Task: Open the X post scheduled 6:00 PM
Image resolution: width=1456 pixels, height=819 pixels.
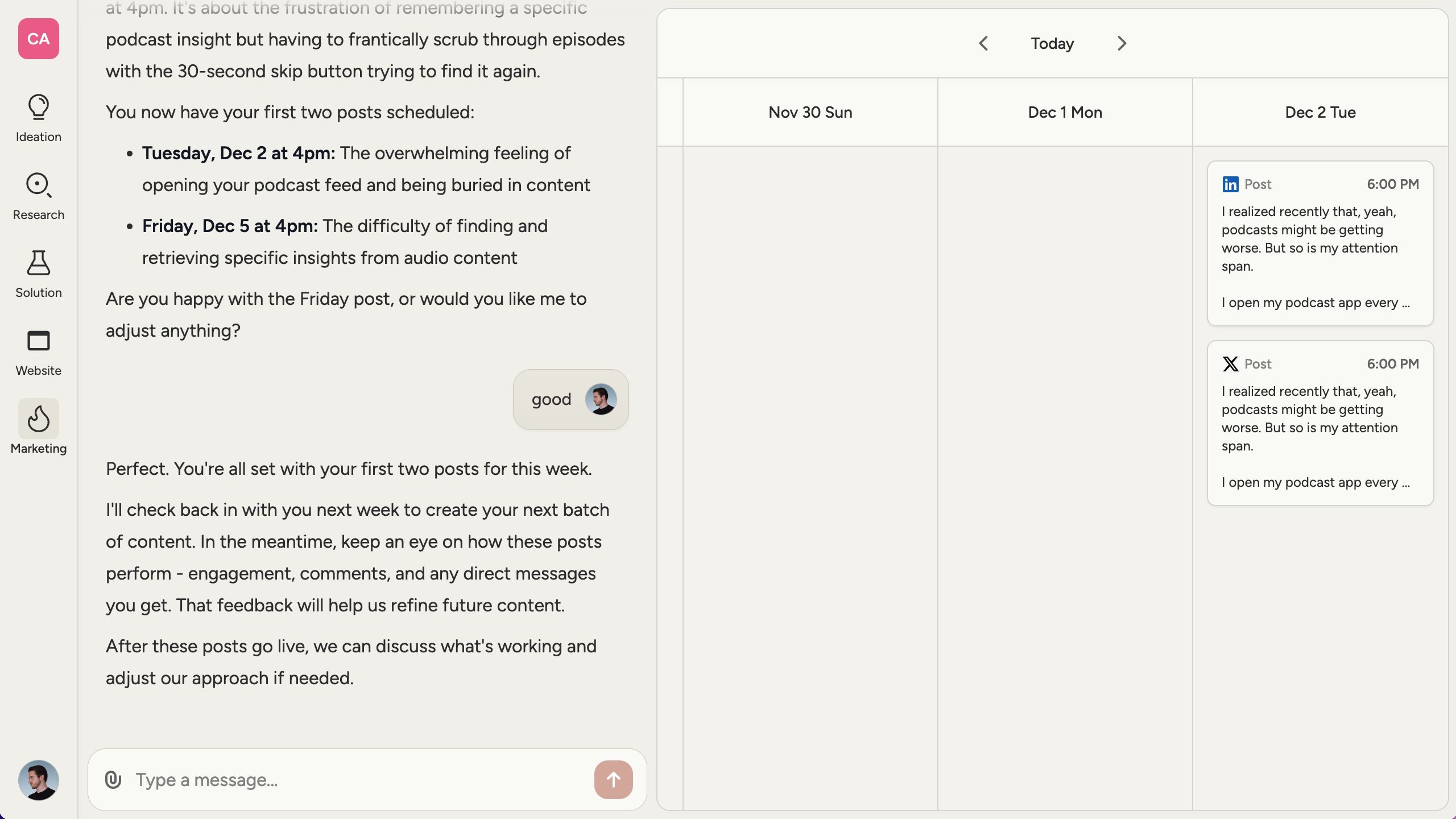Action: pyautogui.click(x=1320, y=423)
